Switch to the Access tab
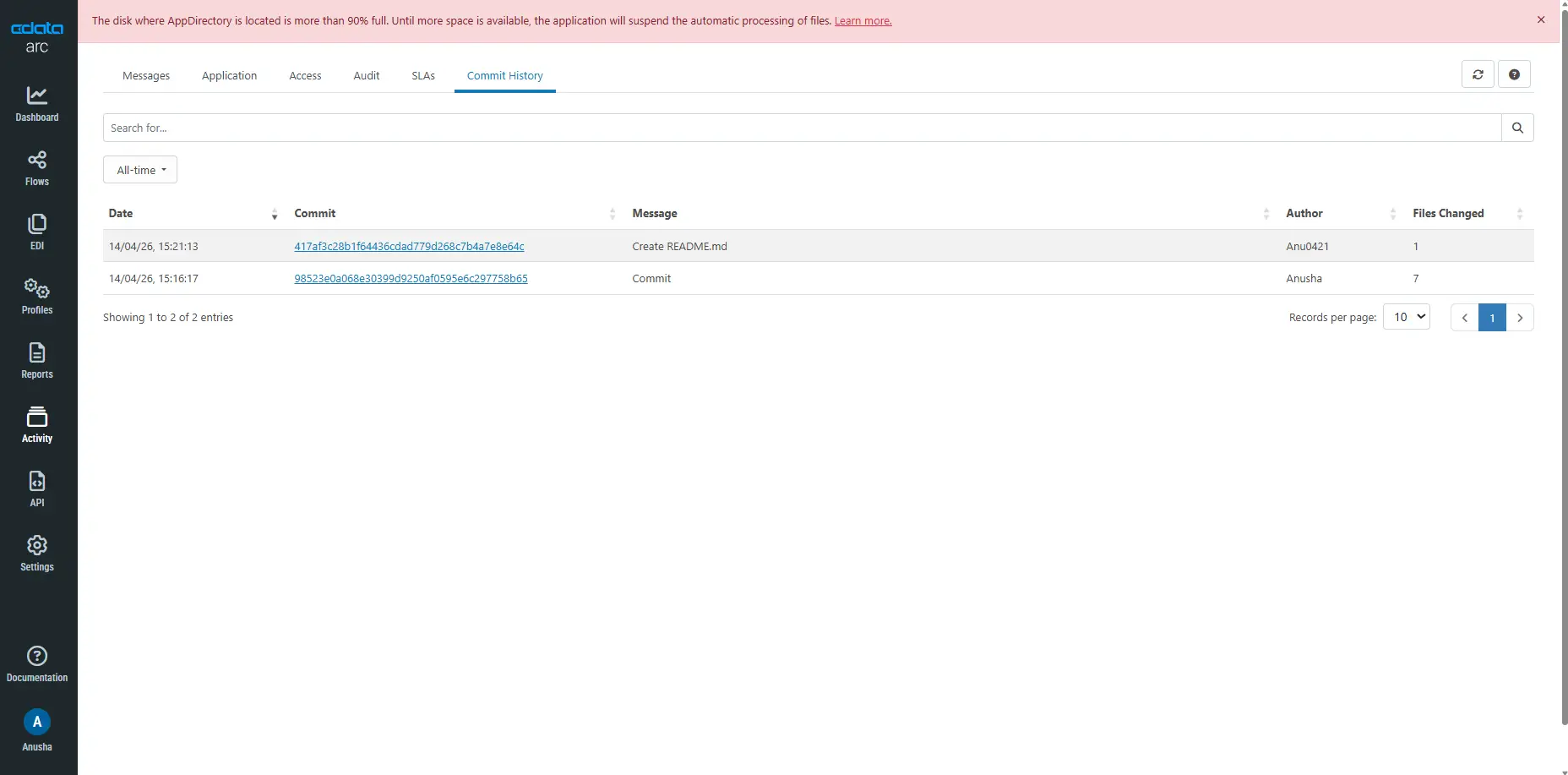 305,75
